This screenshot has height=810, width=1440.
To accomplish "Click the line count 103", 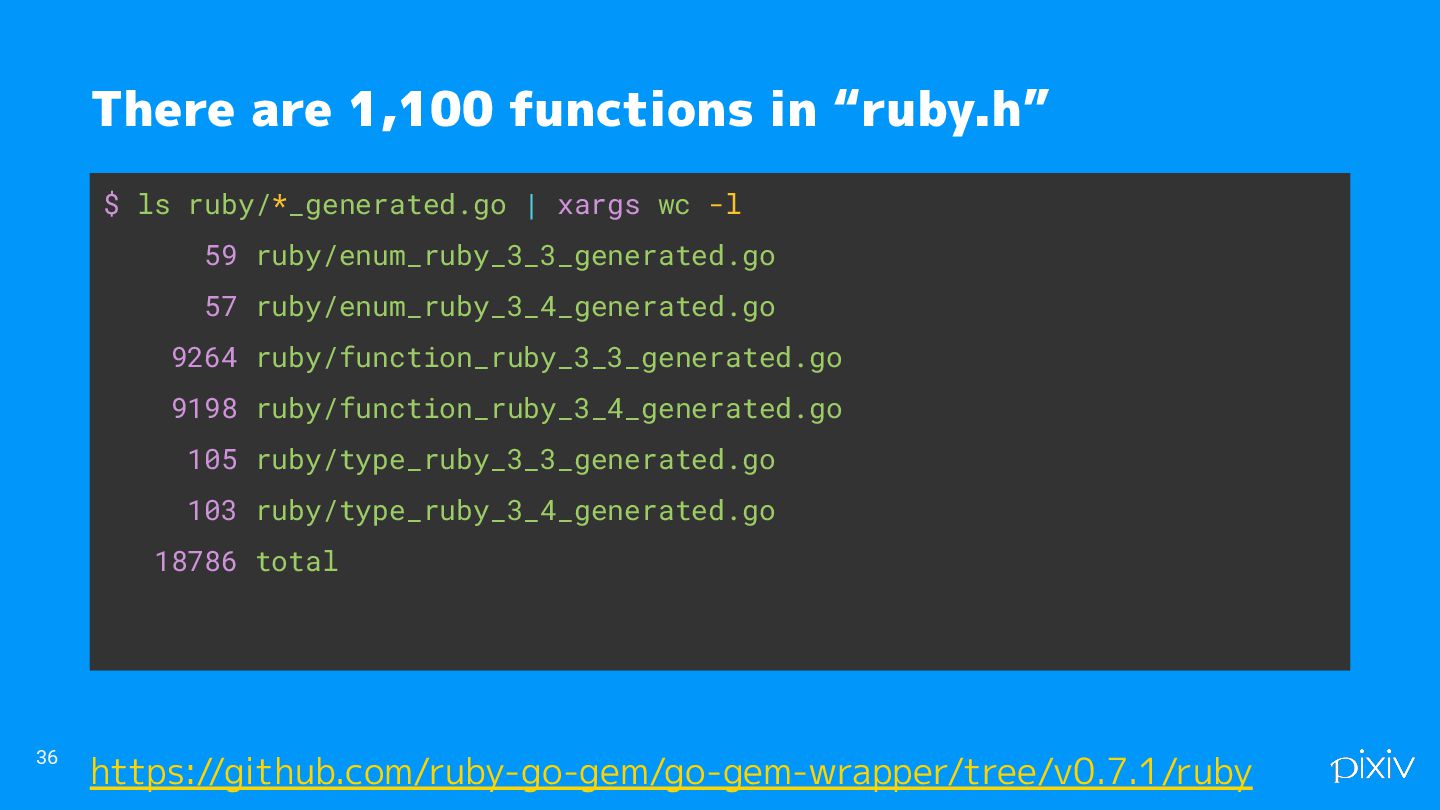I will click(212, 511).
